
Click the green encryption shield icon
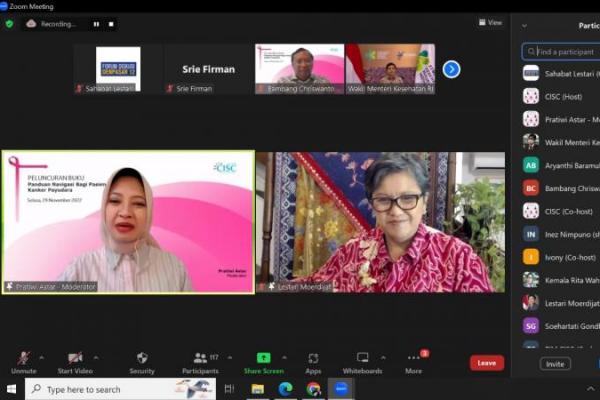[x=10, y=23]
